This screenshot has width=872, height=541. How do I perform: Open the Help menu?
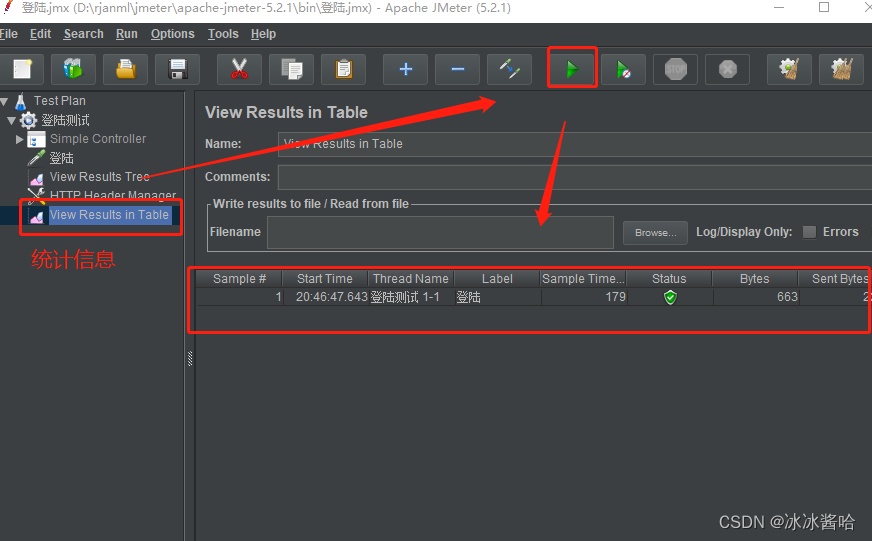[x=263, y=34]
